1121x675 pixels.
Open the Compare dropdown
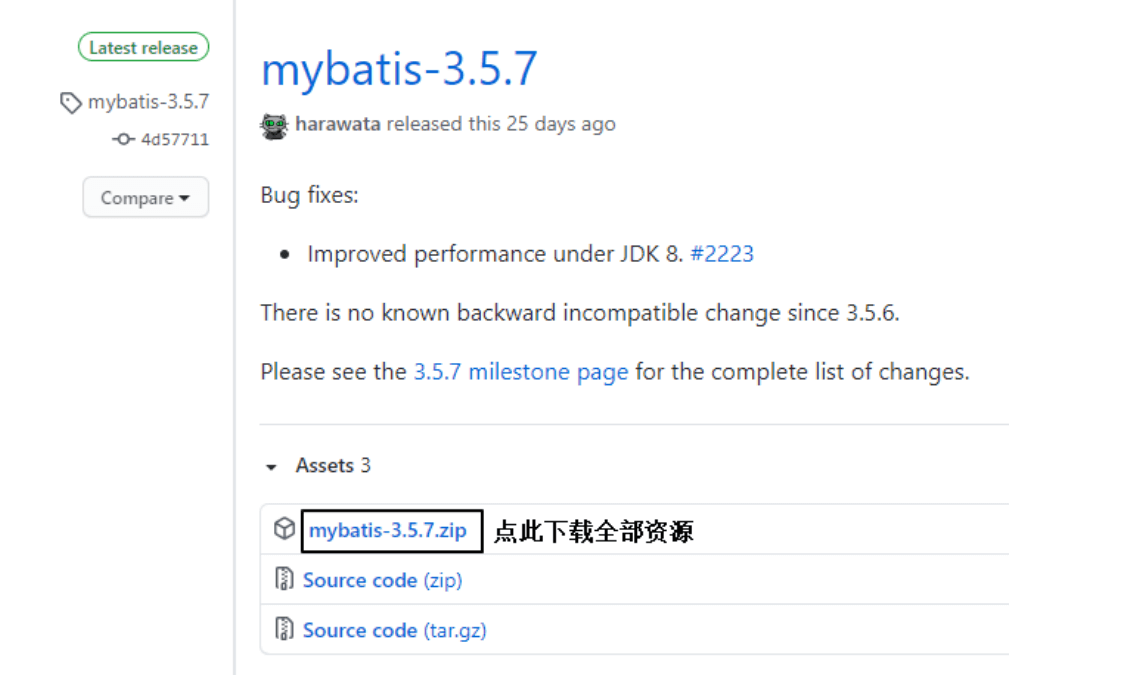[145, 198]
